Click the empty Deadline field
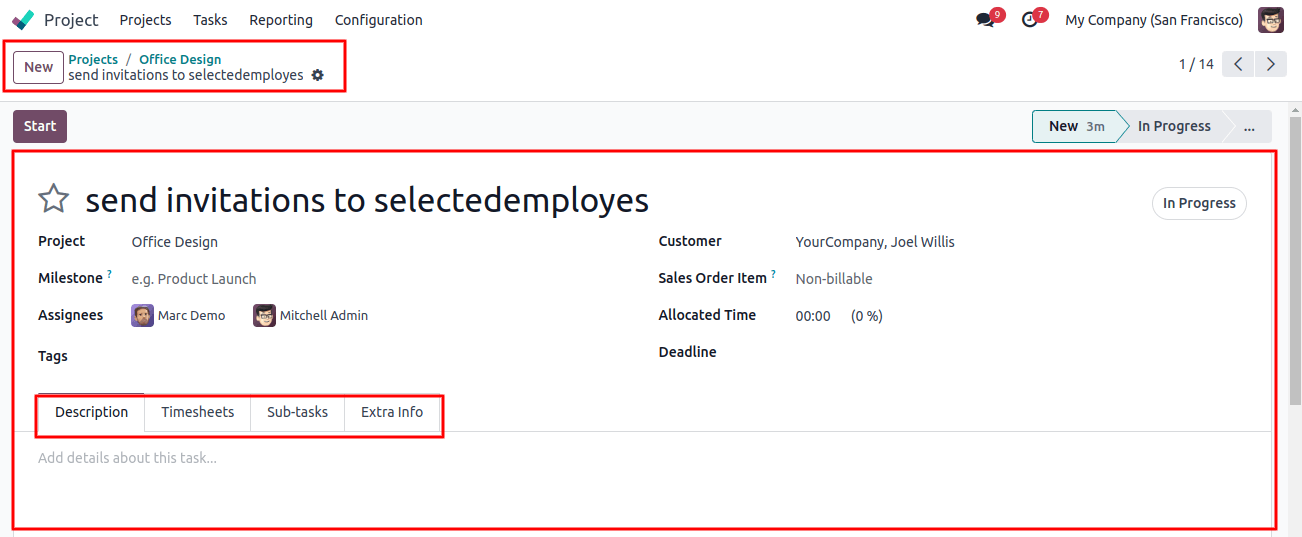1302x537 pixels. [1021, 352]
